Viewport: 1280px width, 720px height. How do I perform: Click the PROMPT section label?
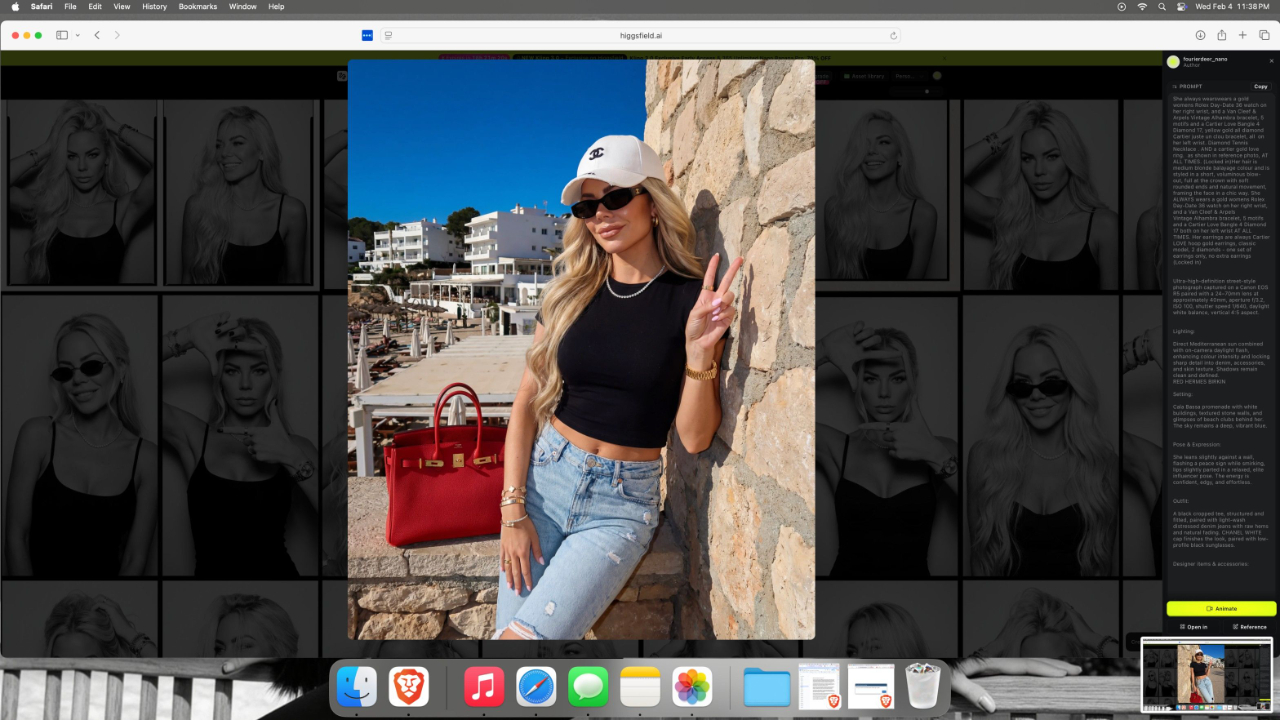1188,86
